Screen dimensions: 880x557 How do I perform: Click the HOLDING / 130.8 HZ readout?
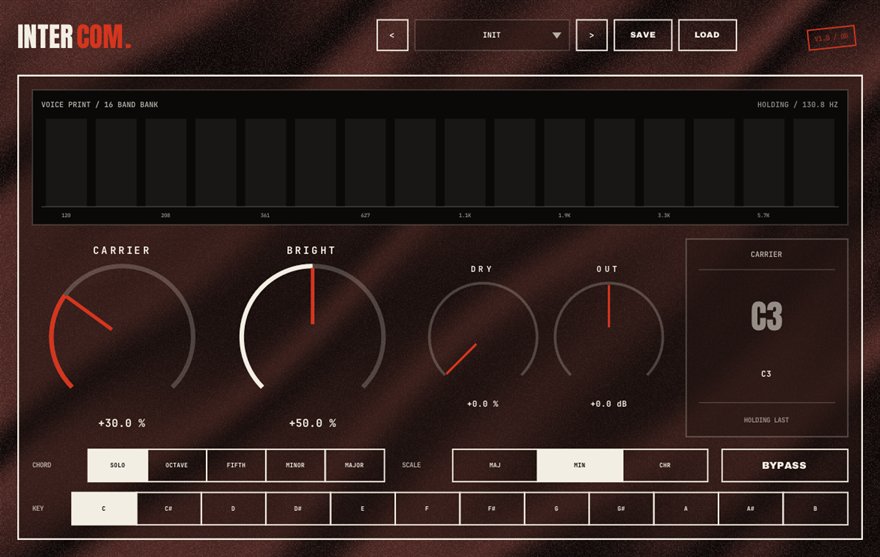pyautogui.click(x=798, y=104)
